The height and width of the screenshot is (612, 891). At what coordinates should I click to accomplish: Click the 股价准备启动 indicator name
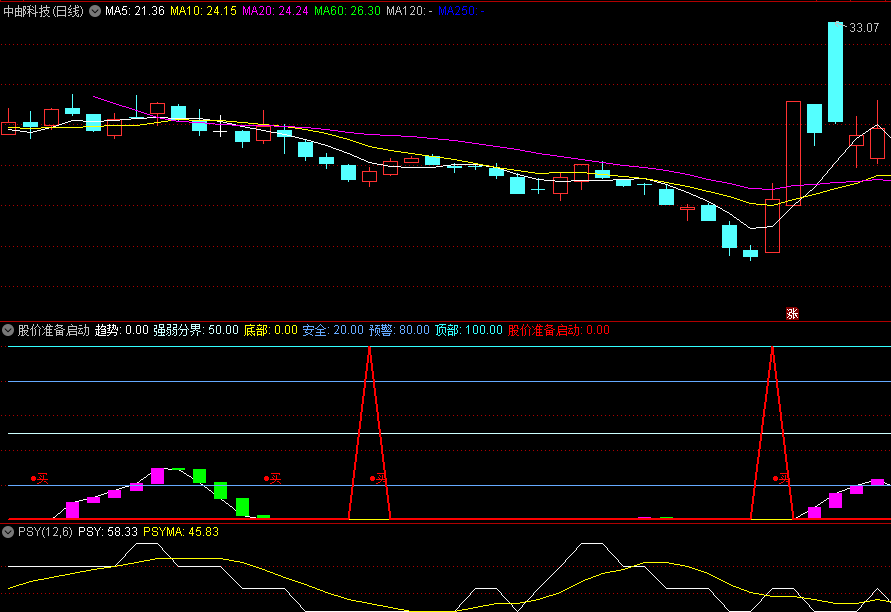(54, 330)
